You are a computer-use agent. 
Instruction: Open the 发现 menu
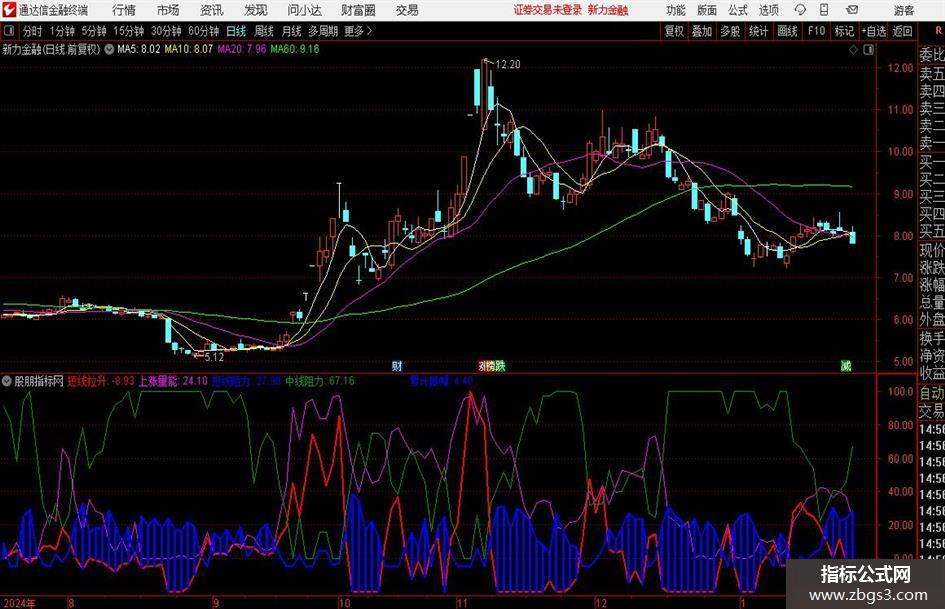point(256,10)
